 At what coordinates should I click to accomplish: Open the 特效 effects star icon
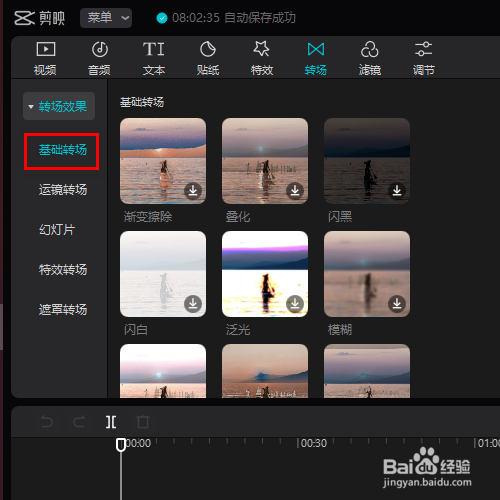[x=261, y=49]
